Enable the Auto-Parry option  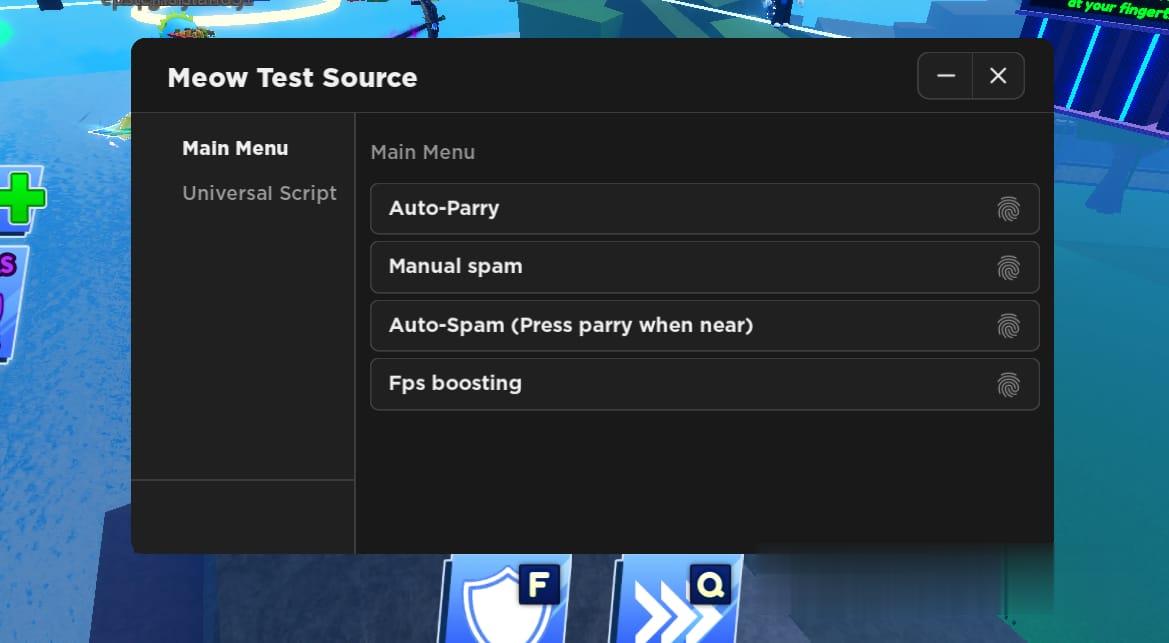click(444, 209)
